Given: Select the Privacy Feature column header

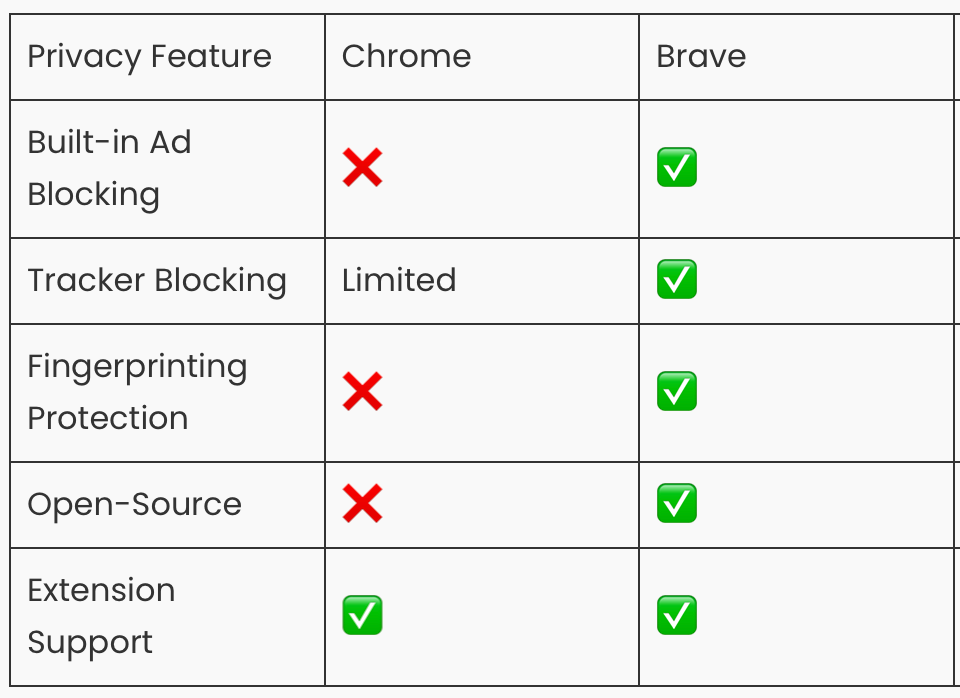Looking at the screenshot, I should pos(149,57).
